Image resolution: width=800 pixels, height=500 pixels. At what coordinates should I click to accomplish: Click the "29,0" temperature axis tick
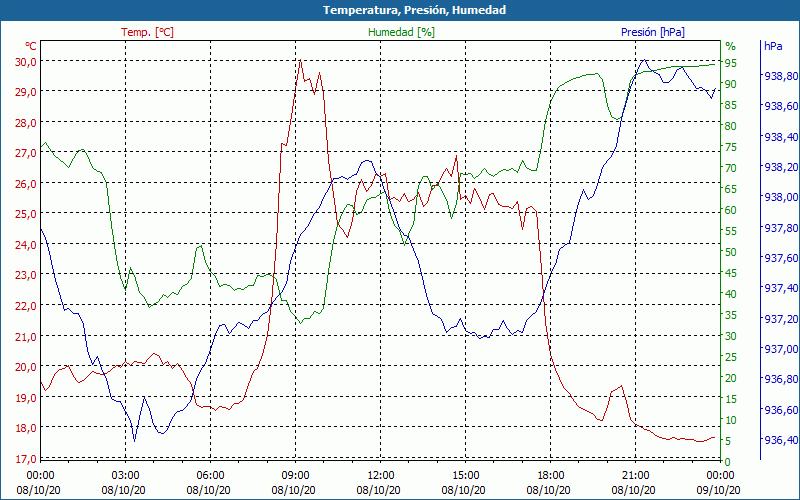26,92
